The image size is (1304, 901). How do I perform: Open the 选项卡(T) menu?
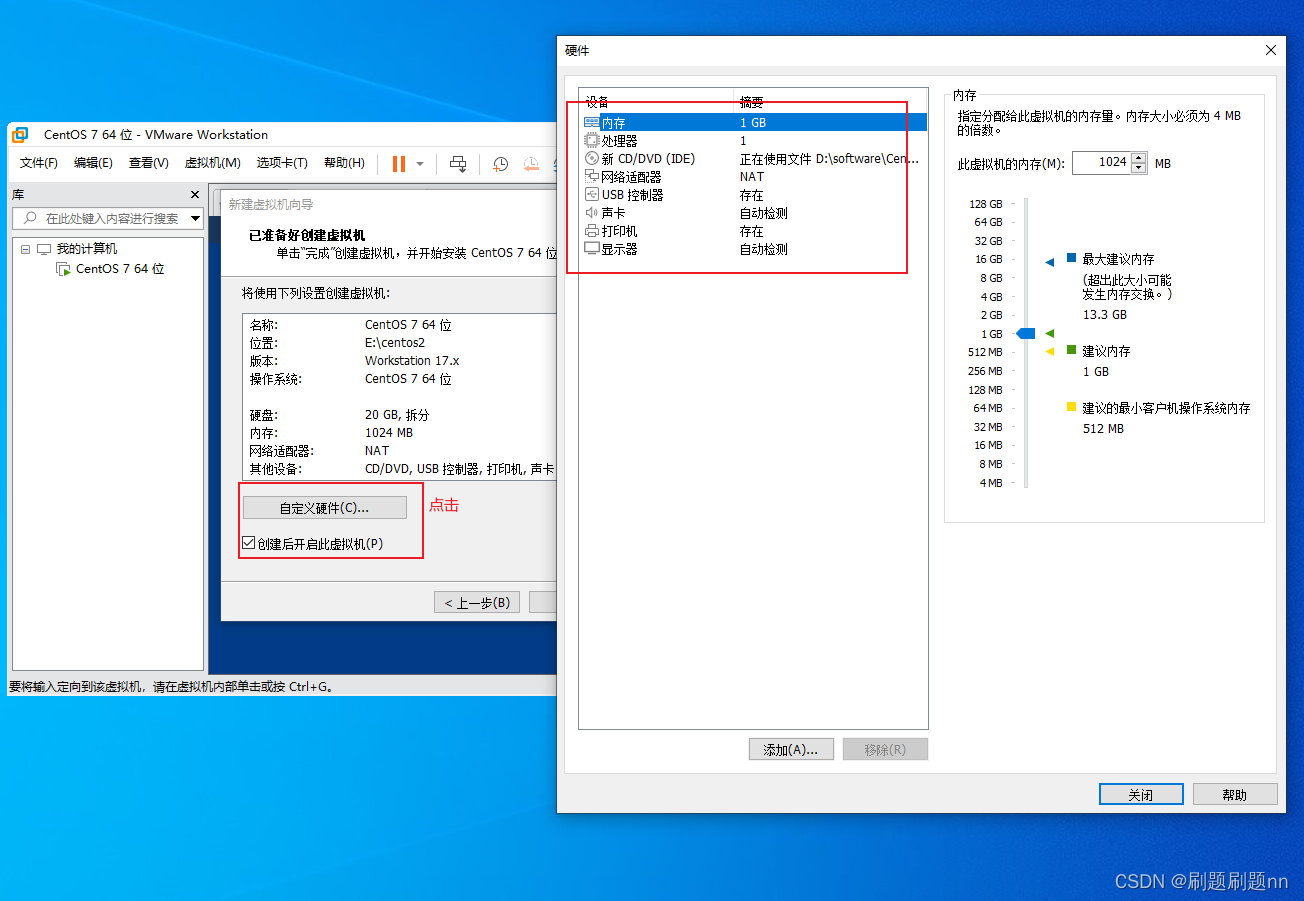tap(282, 163)
